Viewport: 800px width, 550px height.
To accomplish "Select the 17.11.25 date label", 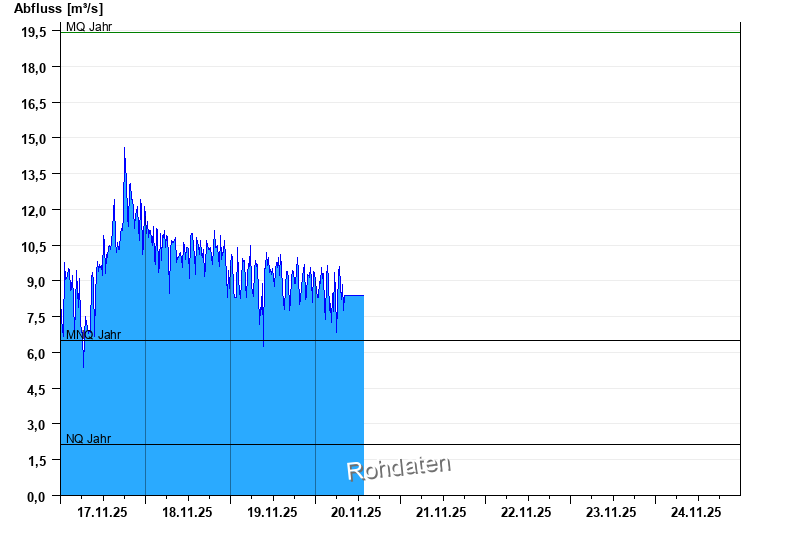I will pyautogui.click(x=102, y=512).
